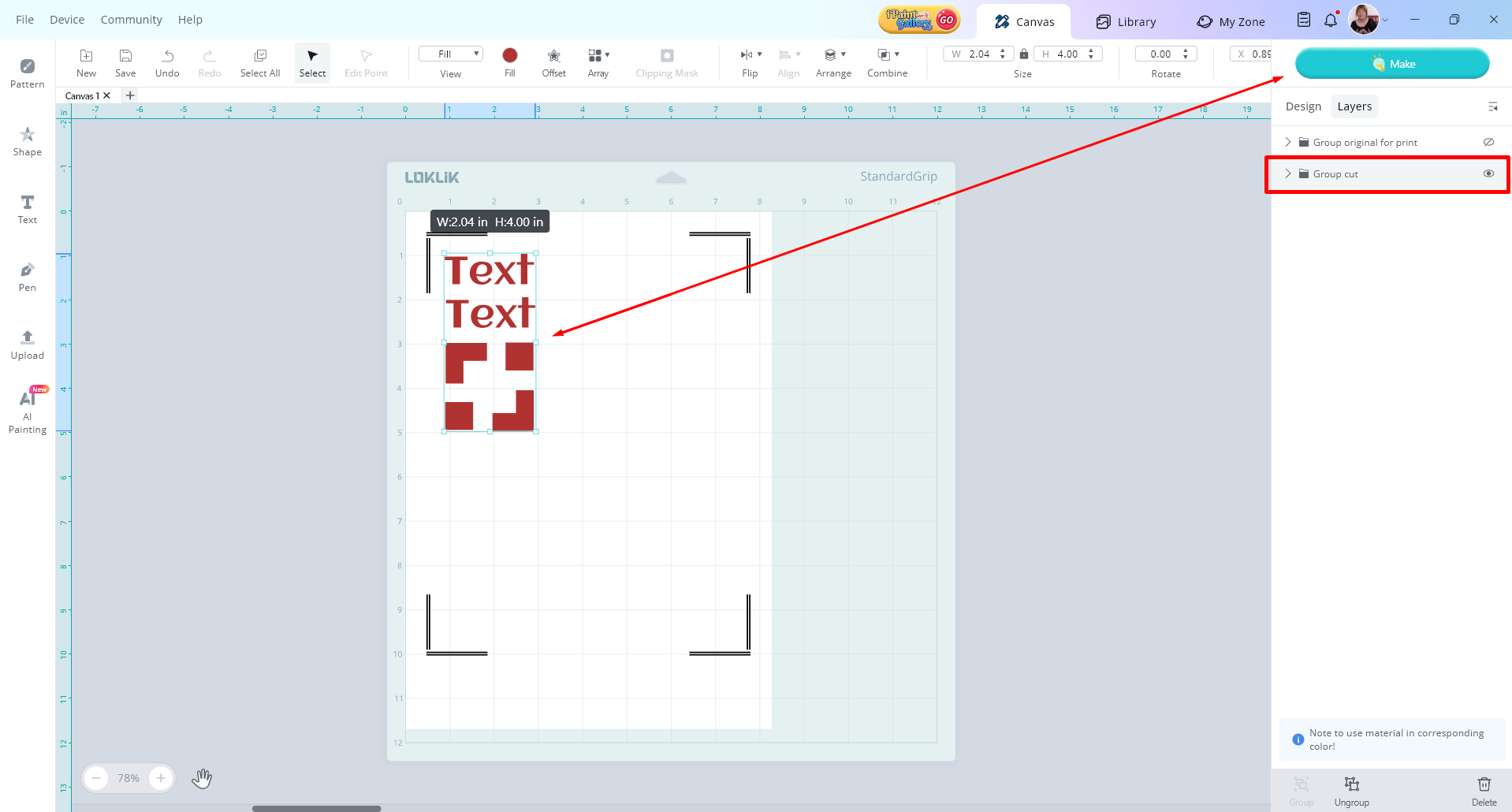
Task: Toggle the size aspect ratio lock
Action: coord(1023,54)
